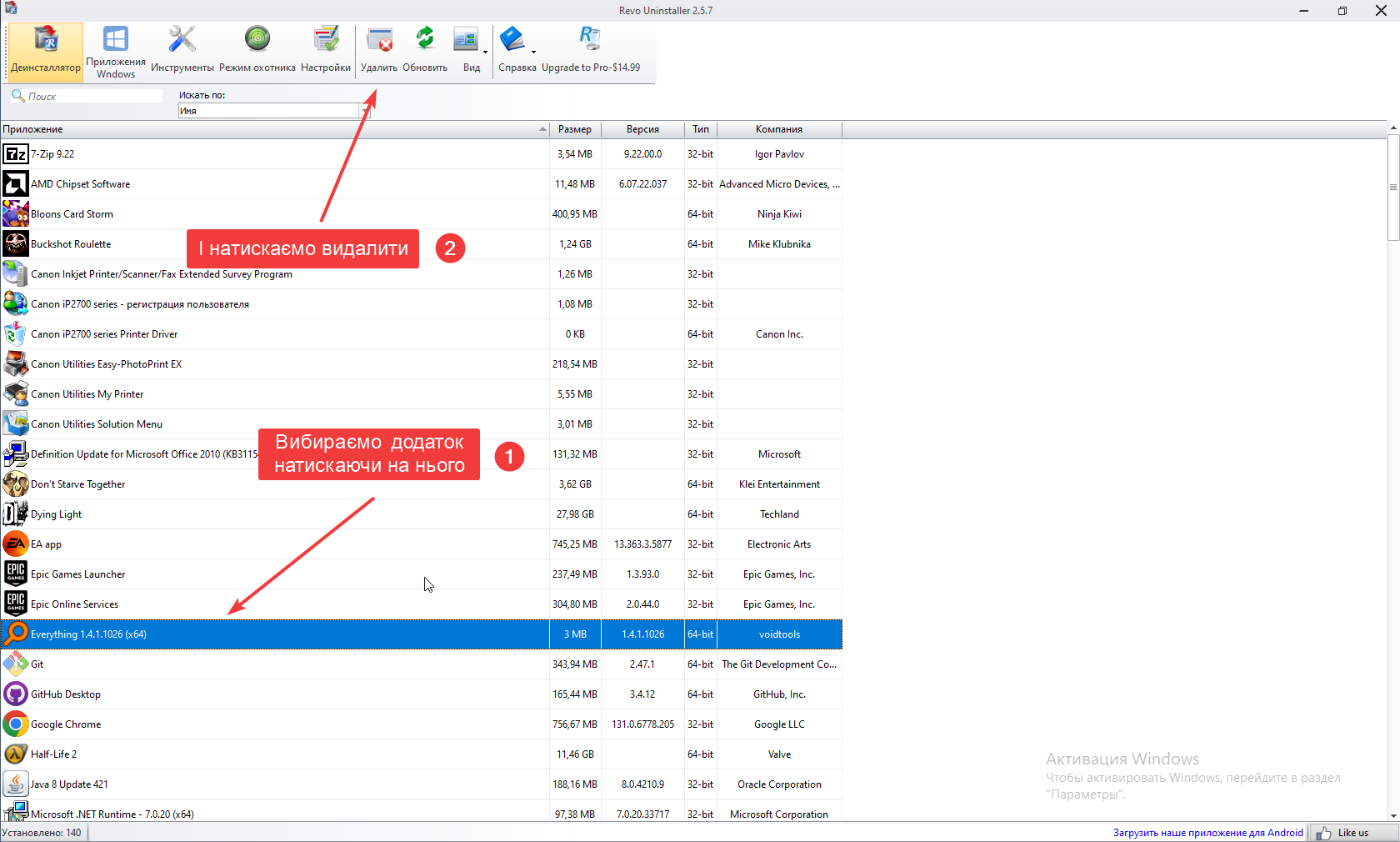Activate Режим охотника mode
This screenshot has height=842, width=1400.
click(257, 51)
